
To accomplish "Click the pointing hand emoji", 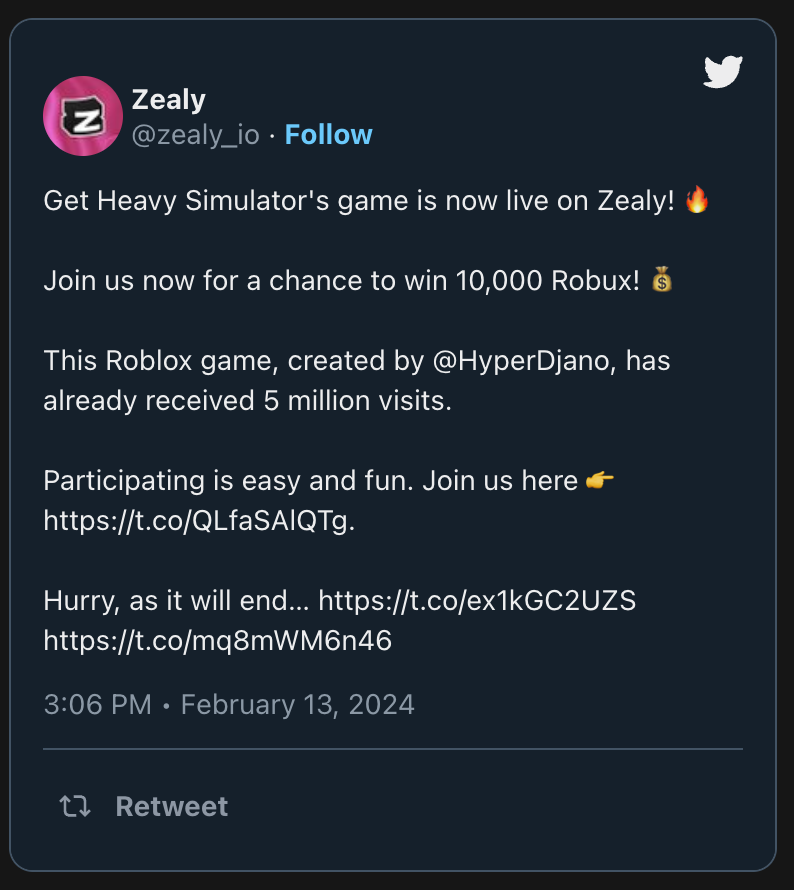I will point(600,481).
